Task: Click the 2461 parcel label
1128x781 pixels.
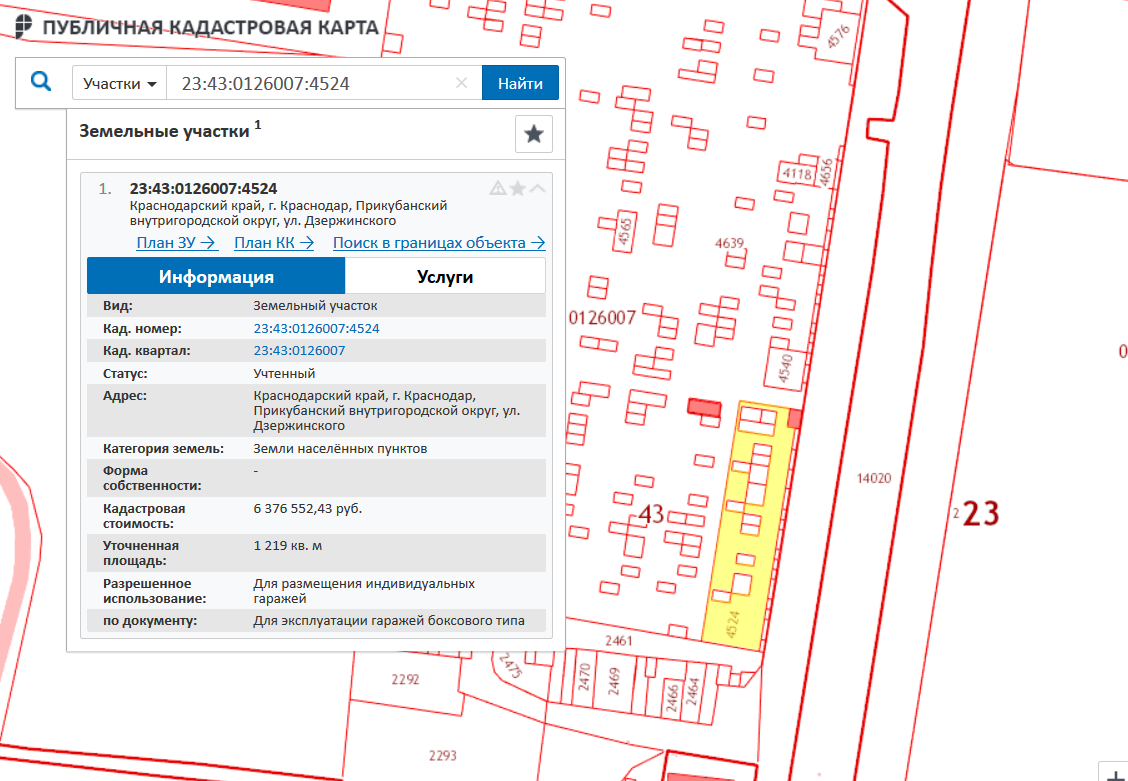Action: tap(619, 640)
